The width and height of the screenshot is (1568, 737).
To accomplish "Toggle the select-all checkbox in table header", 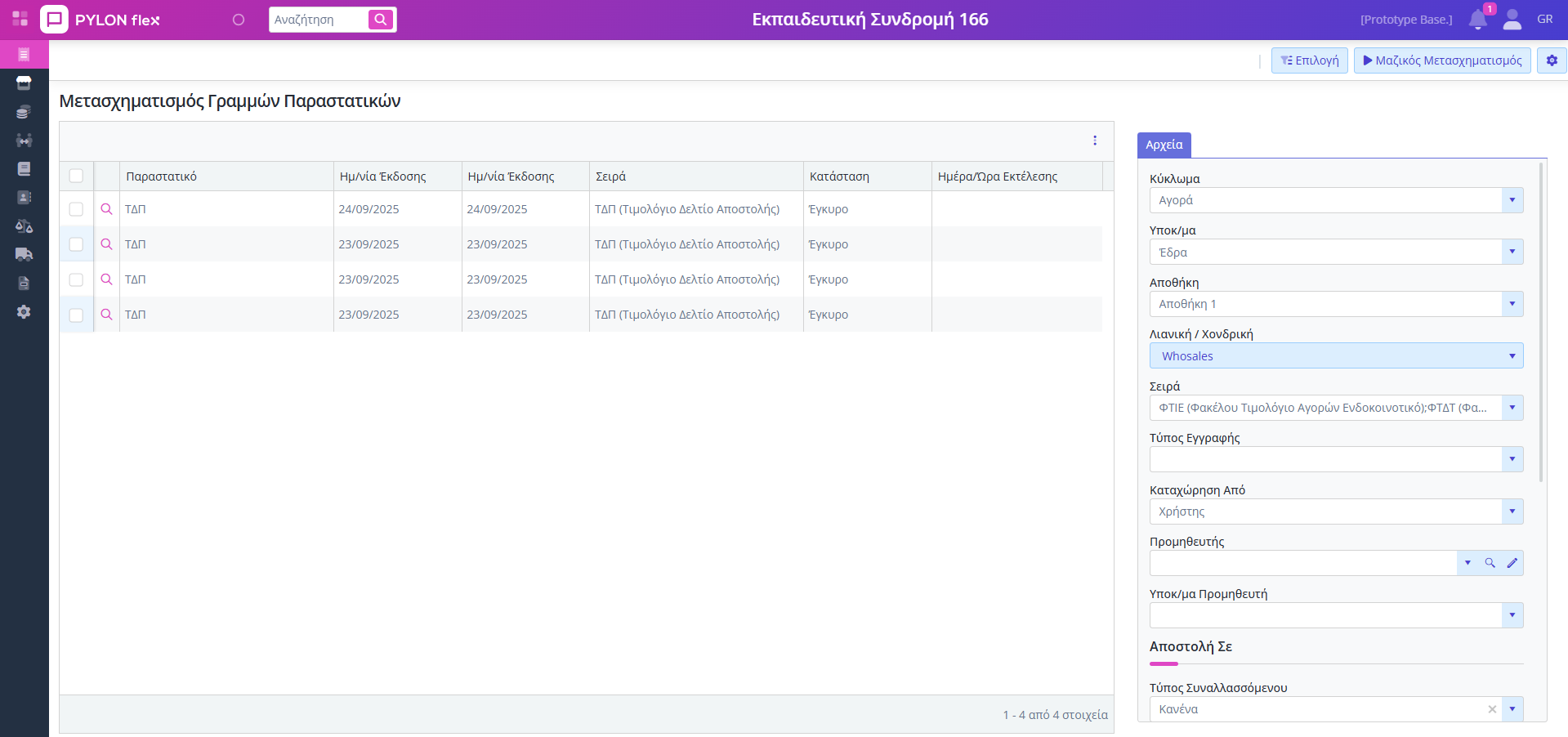I will point(76,176).
